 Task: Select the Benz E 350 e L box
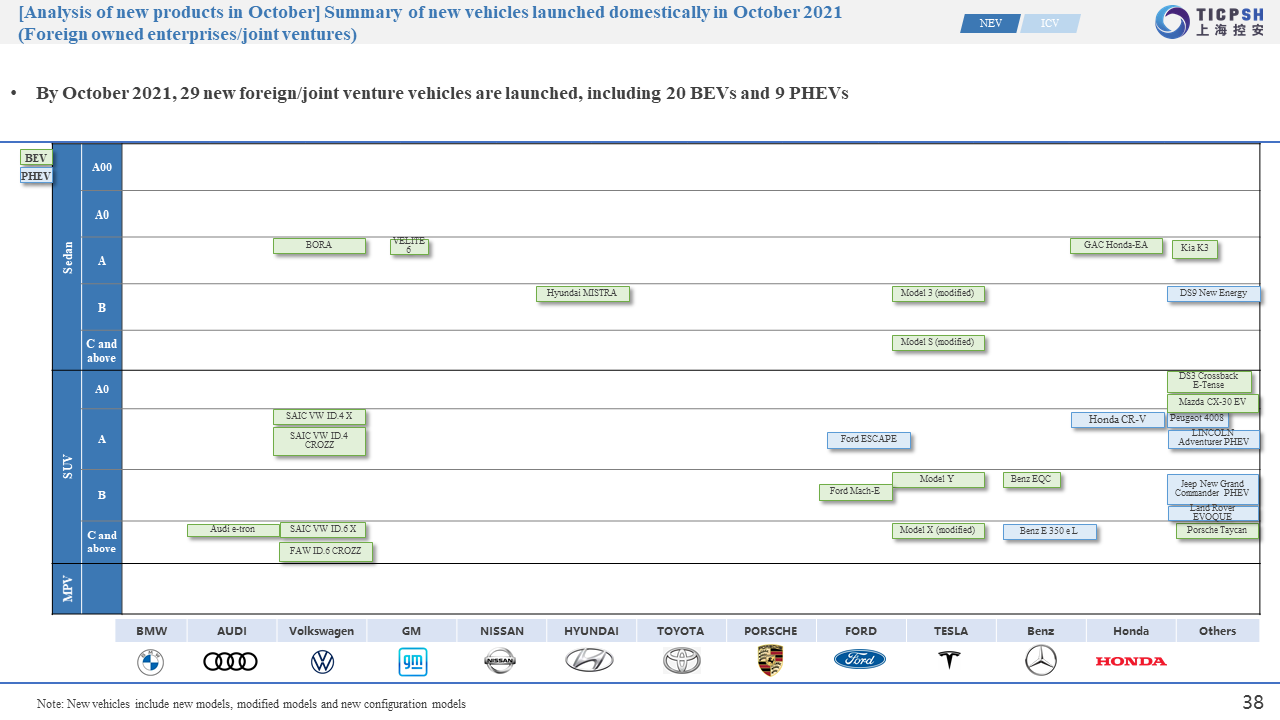[1049, 531]
